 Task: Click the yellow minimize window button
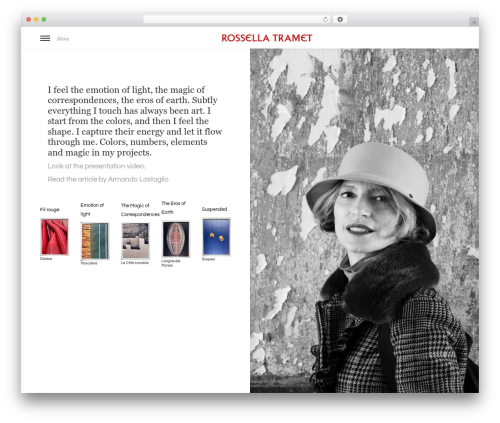pyautogui.click(x=36, y=19)
